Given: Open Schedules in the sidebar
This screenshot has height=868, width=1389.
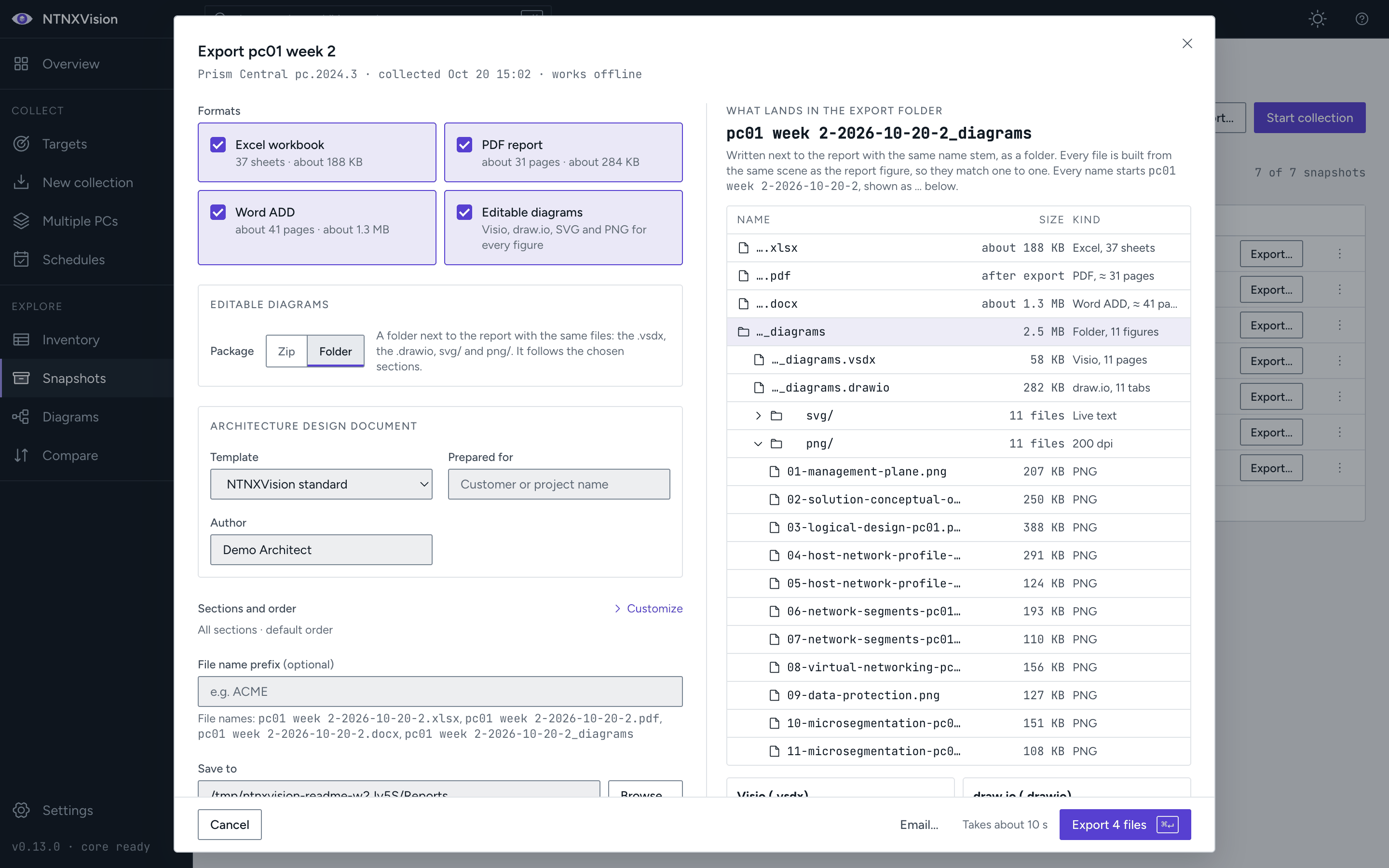Looking at the screenshot, I should pos(87,259).
